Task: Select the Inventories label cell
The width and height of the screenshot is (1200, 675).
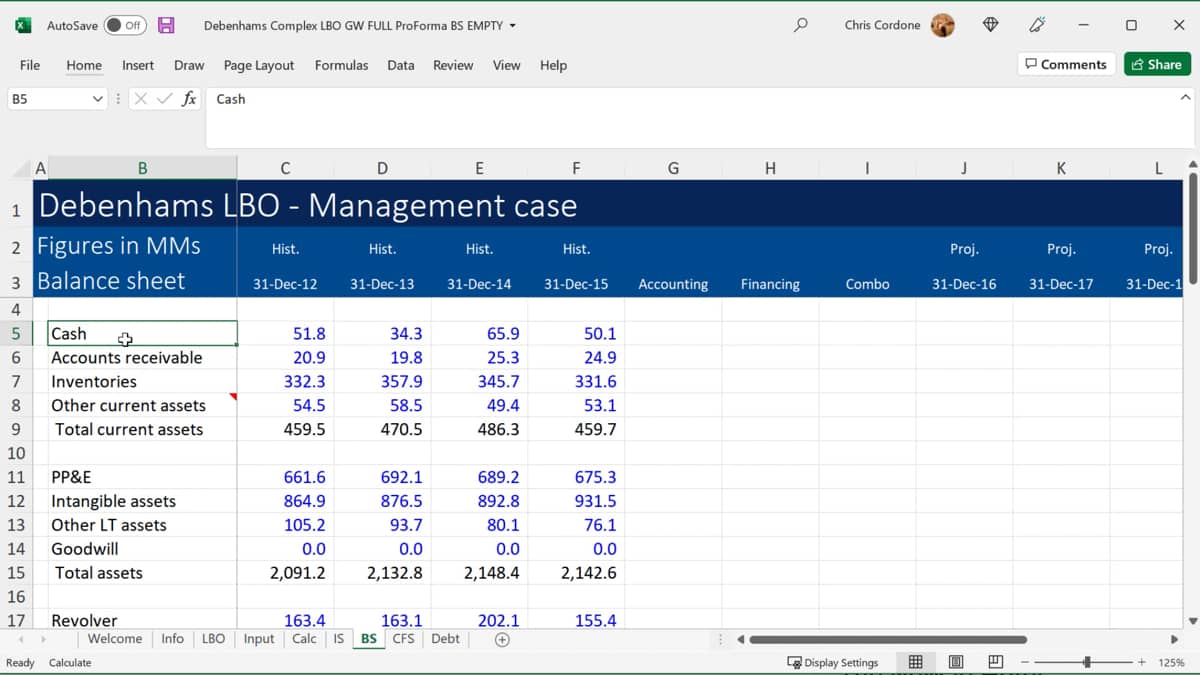Action: [142, 382]
